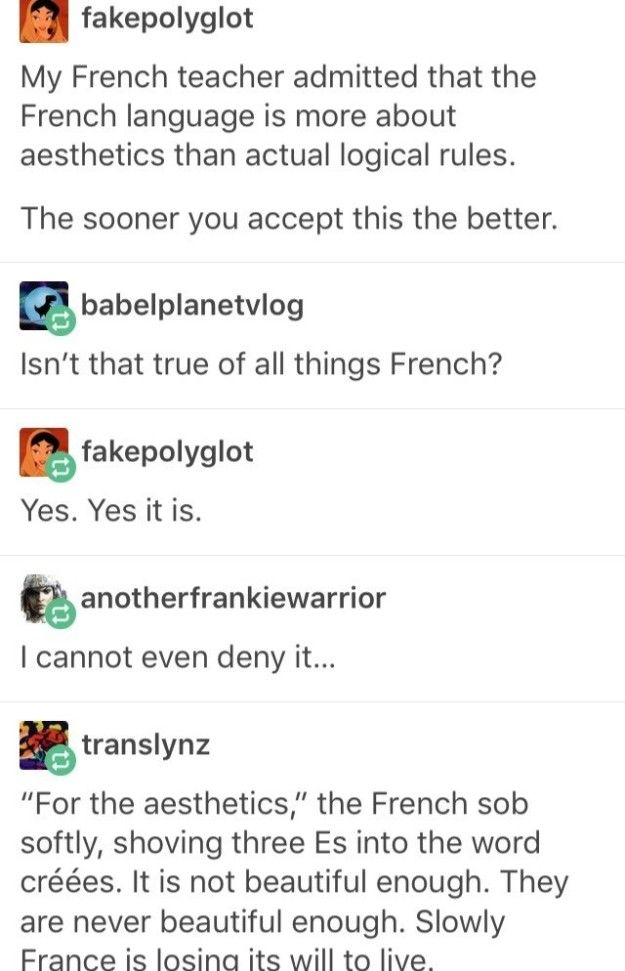Image resolution: width=625 pixels, height=971 pixels.
Task: Open anotherfrankiewarrior's avatar picture
Action: point(44,598)
